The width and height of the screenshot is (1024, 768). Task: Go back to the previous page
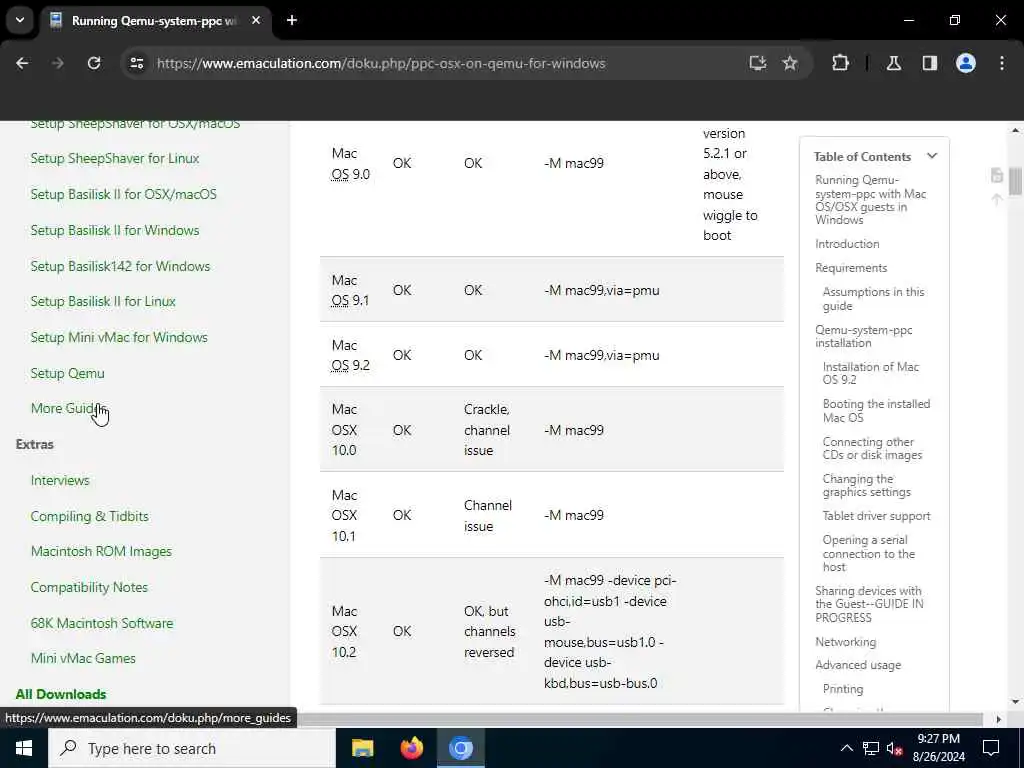(22, 63)
